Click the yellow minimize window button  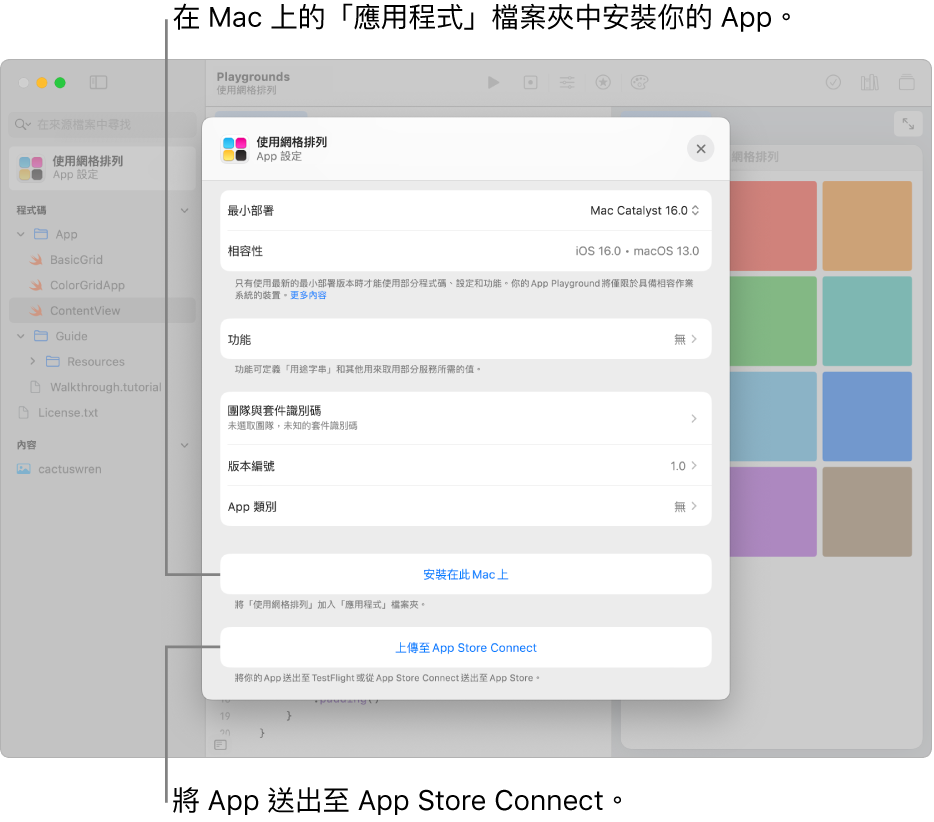point(42,83)
